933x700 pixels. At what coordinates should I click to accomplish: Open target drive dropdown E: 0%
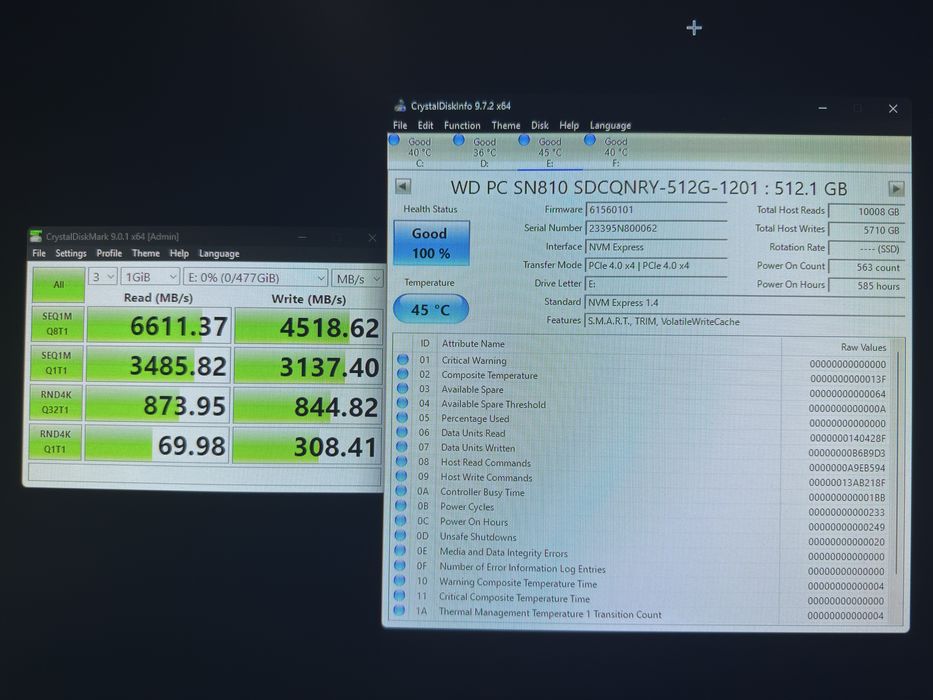[256, 278]
